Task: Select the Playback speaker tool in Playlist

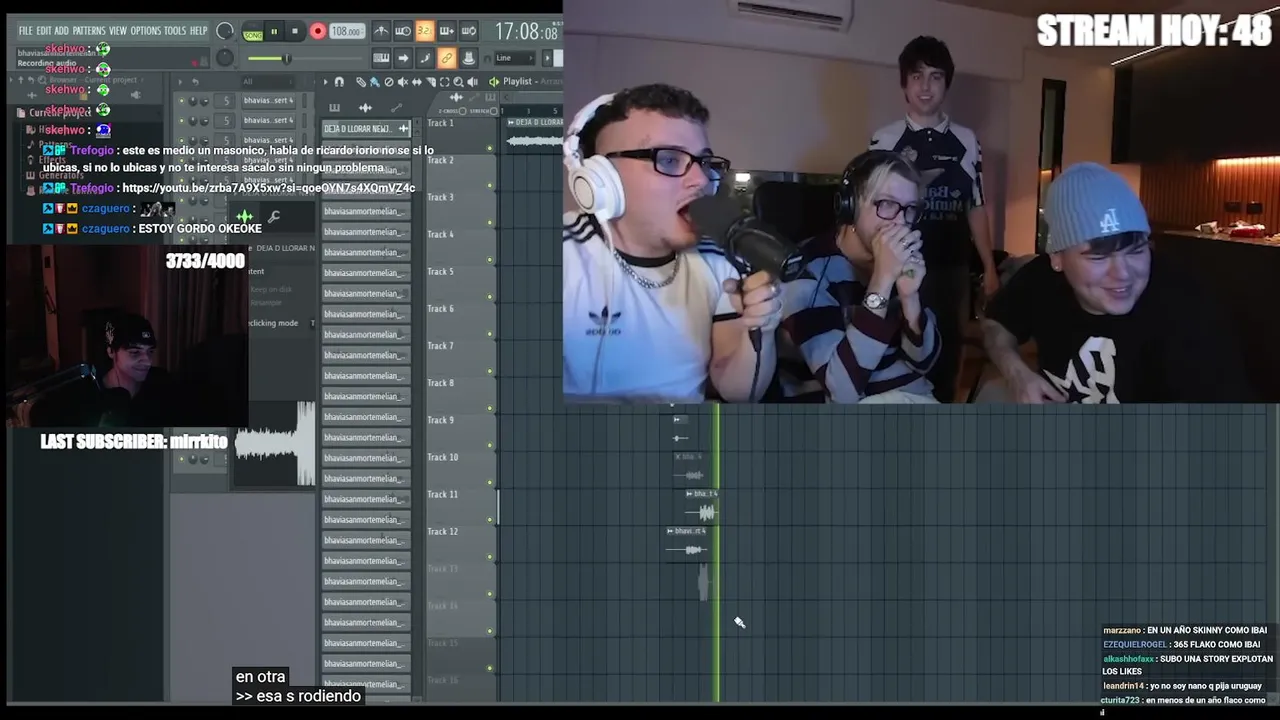Action: point(472,81)
